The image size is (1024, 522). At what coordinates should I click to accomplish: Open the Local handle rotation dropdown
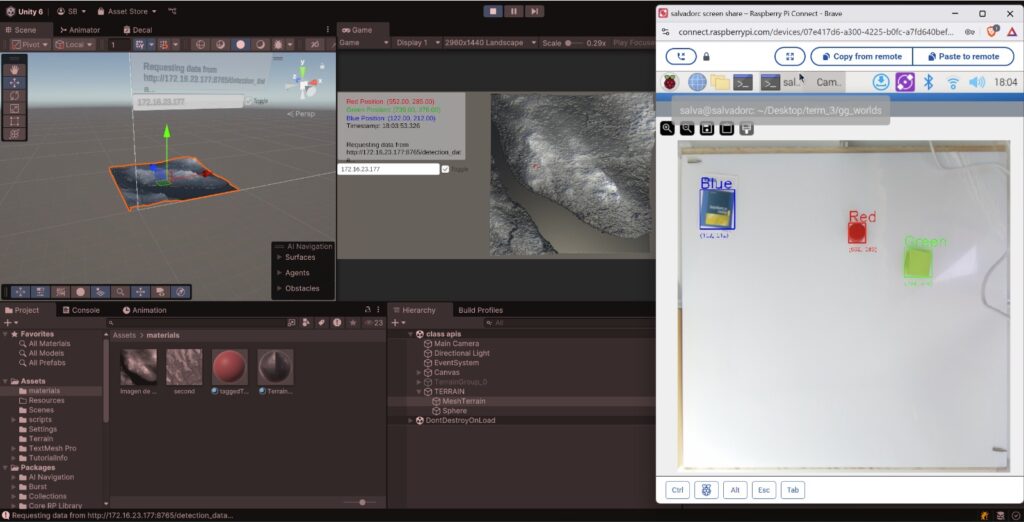74,44
